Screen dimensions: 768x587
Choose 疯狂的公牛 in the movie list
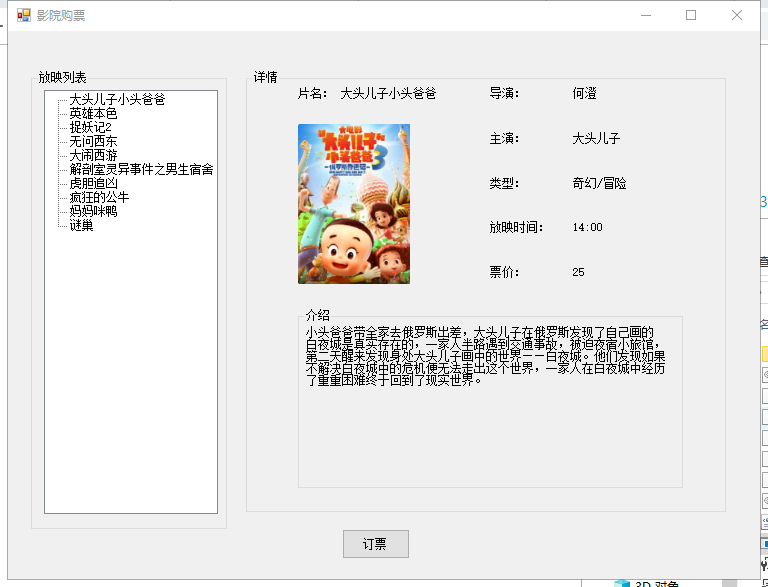99,197
